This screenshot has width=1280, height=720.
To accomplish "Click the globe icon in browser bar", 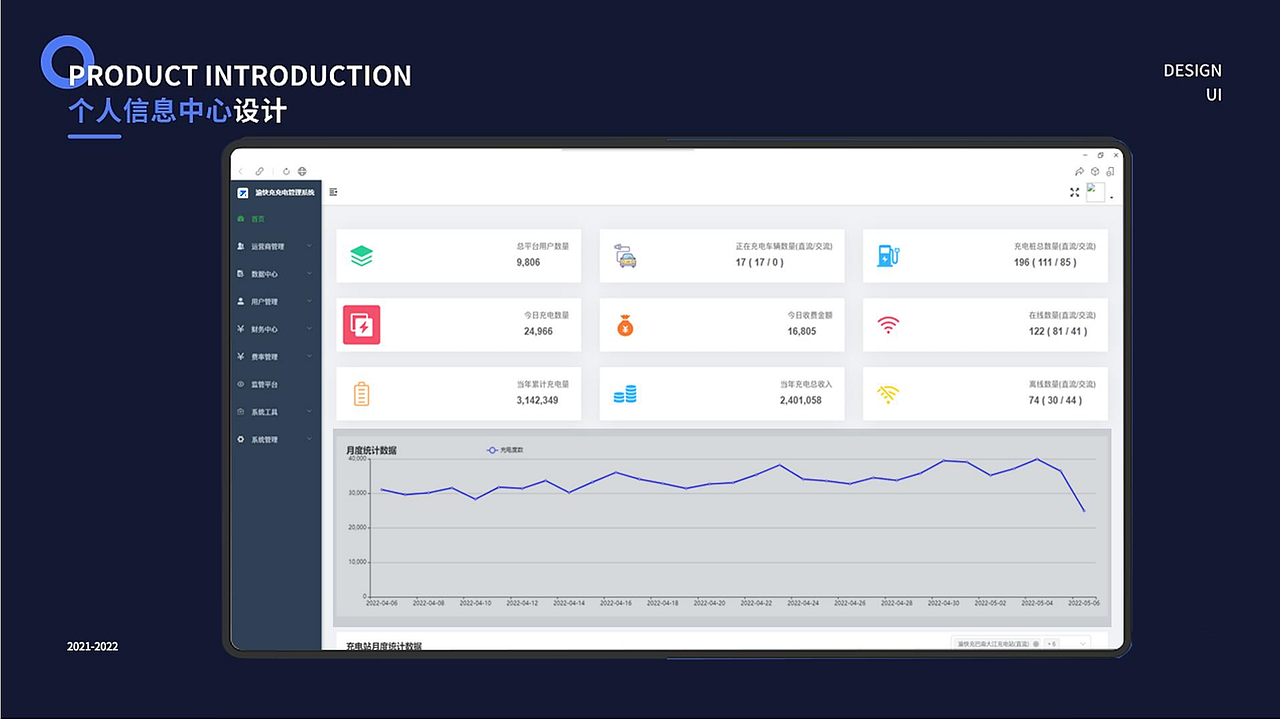I will [302, 171].
